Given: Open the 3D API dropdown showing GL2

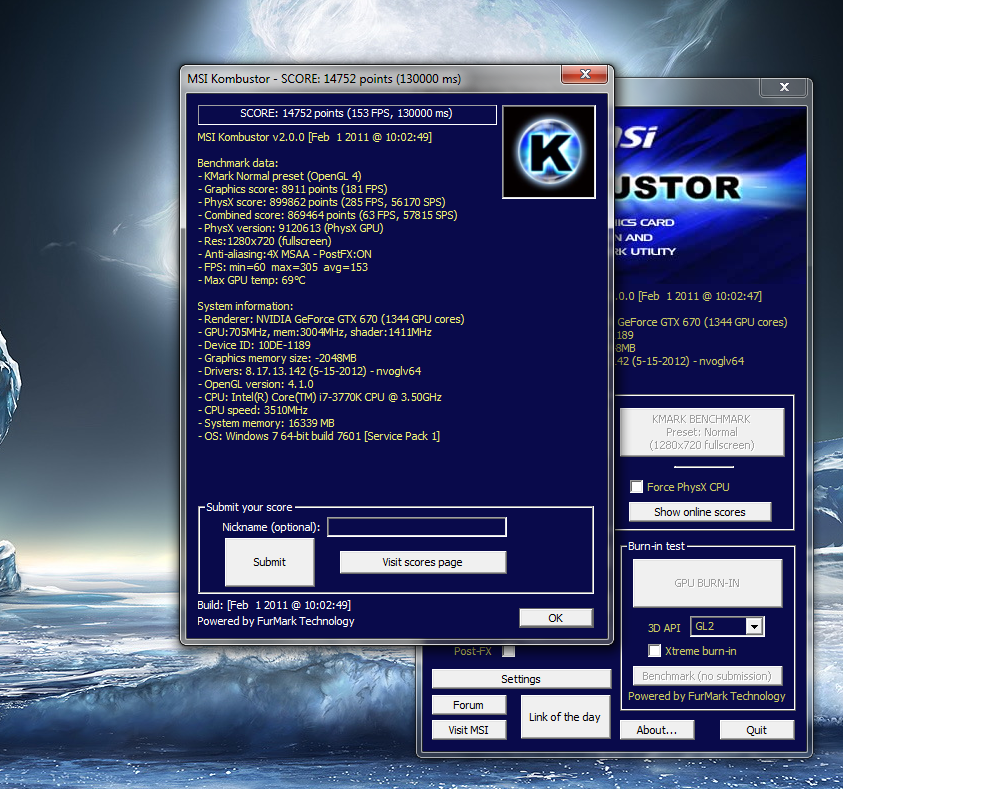Looking at the screenshot, I should coord(754,627).
